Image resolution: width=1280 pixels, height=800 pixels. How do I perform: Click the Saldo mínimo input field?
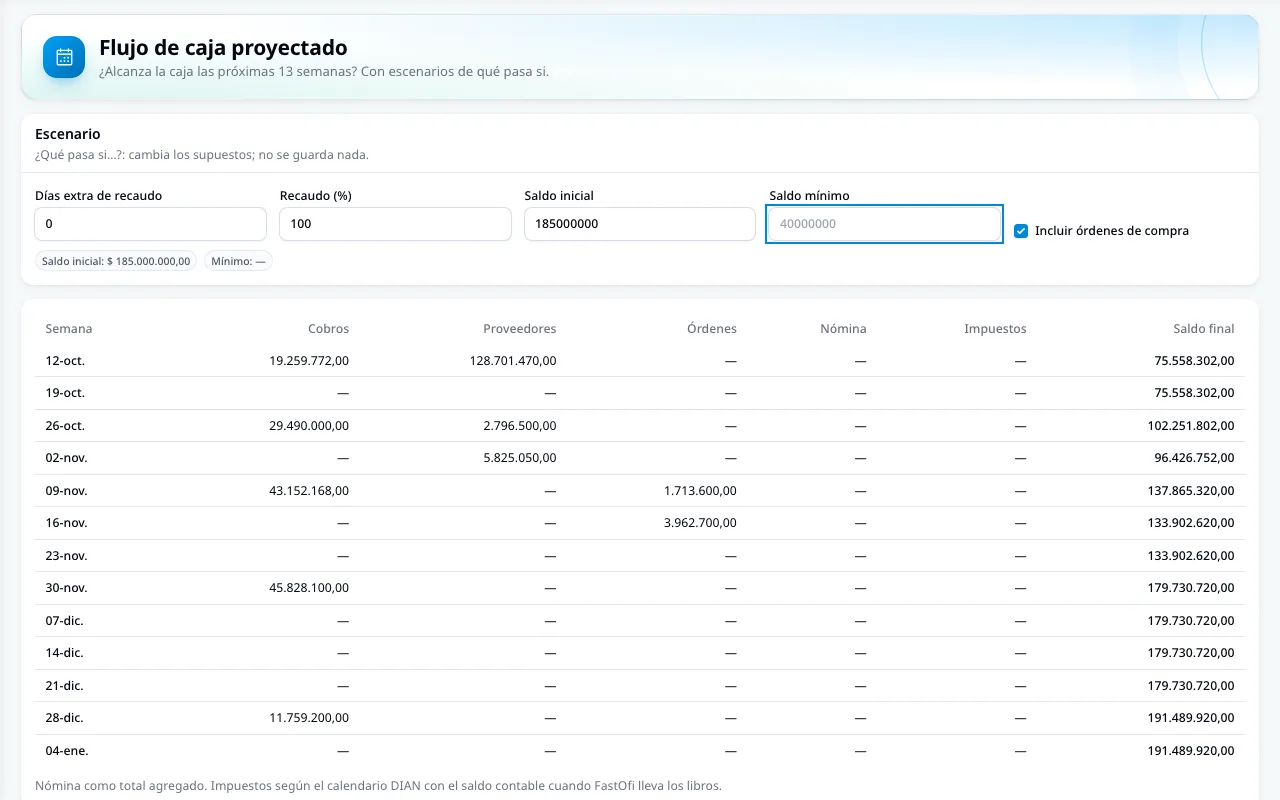(885, 224)
